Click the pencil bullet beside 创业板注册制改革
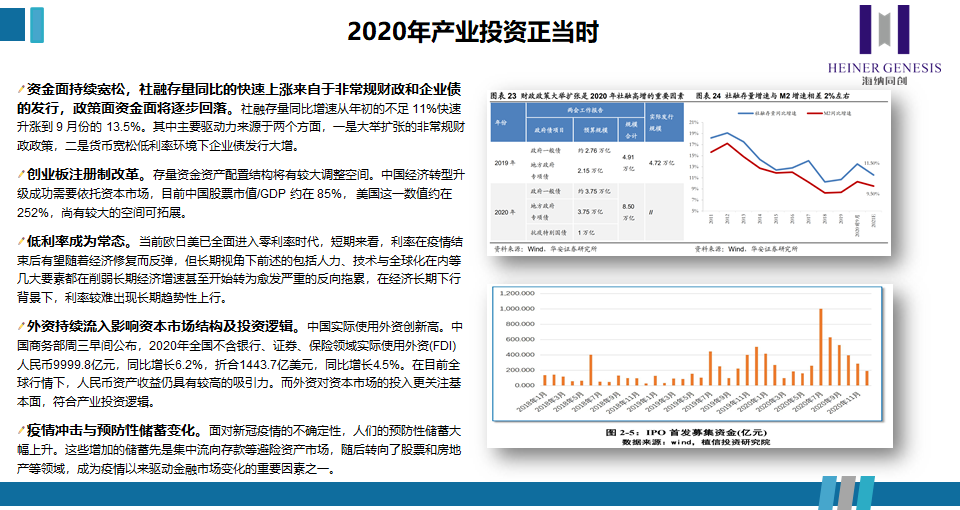Viewport: 960px width, 510px height. click(x=21, y=174)
